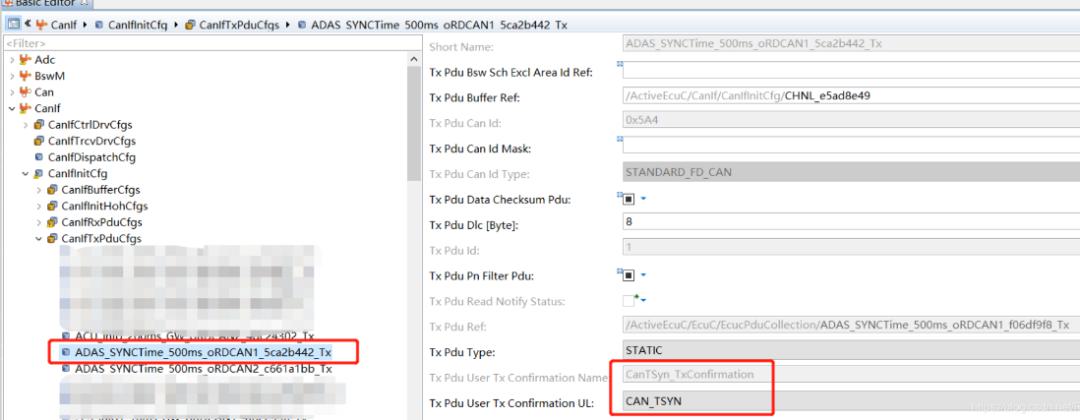
Task: Select the CanIf tree item
Action: tap(48, 108)
